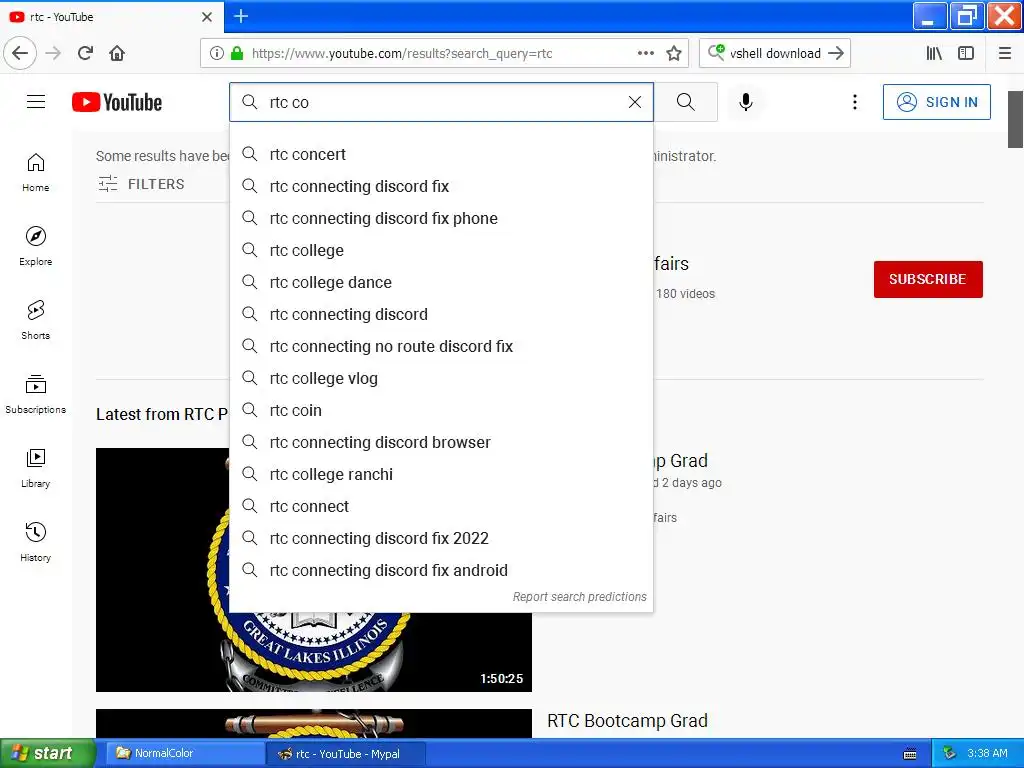This screenshot has height=768, width=1024.
Task: Choose suggestion "rtc coin"
Action: click(441, 410)
